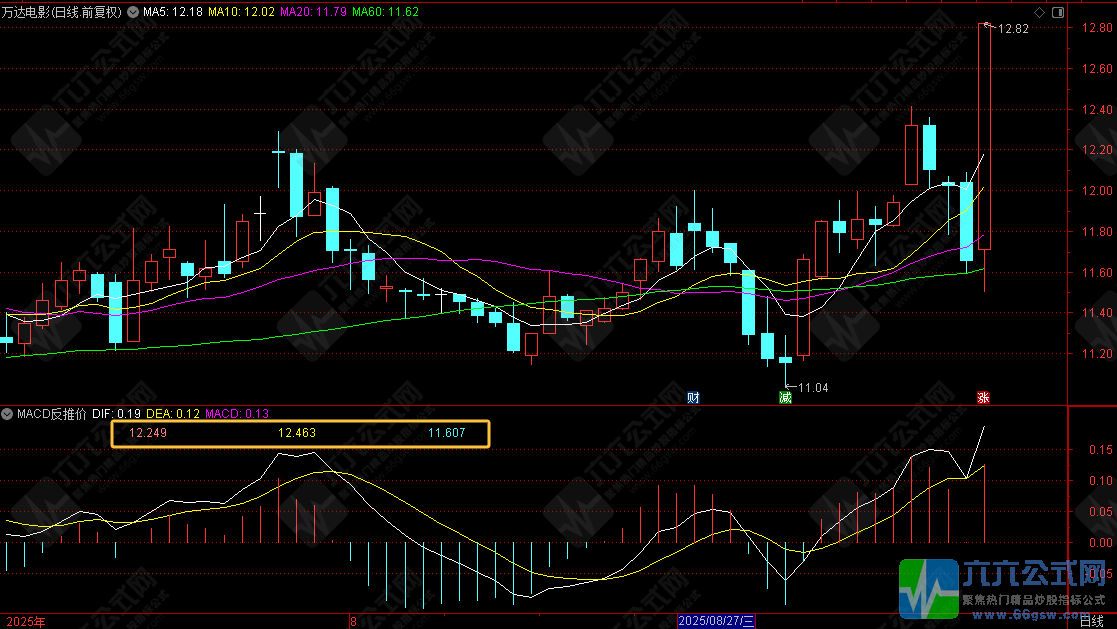Click the 减 shareholding reduction marker icon
1117x629 pixels.
click(x=785, y=397)
